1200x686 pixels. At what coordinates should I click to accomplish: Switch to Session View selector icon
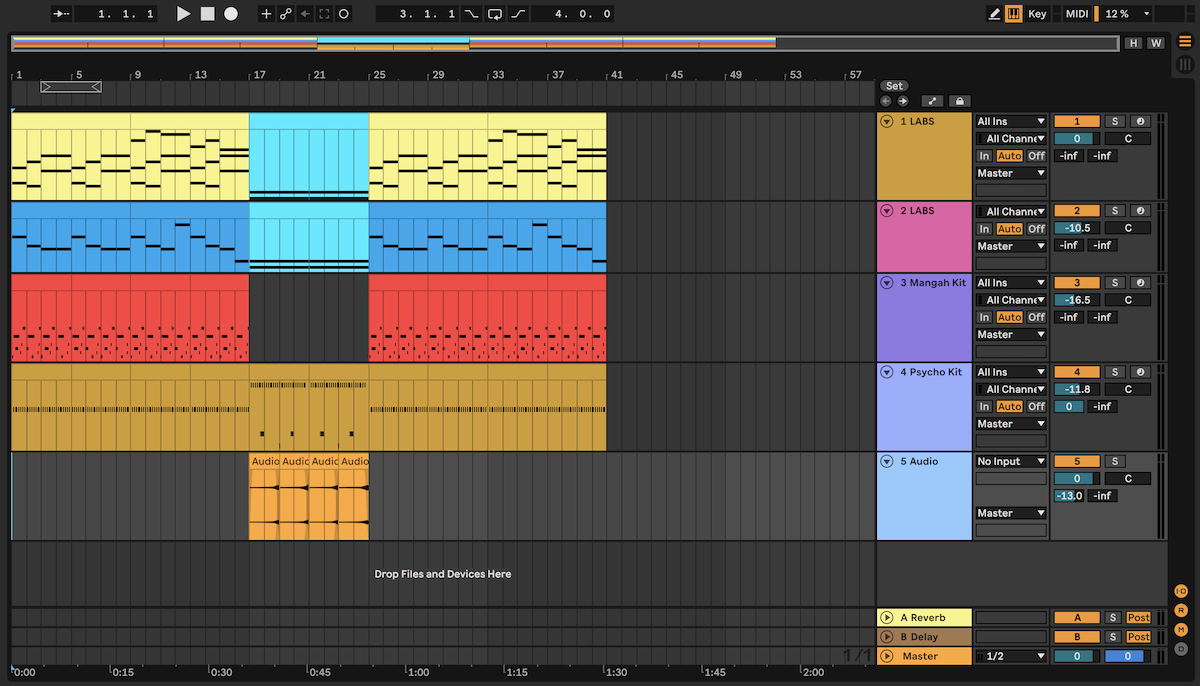1185,66
